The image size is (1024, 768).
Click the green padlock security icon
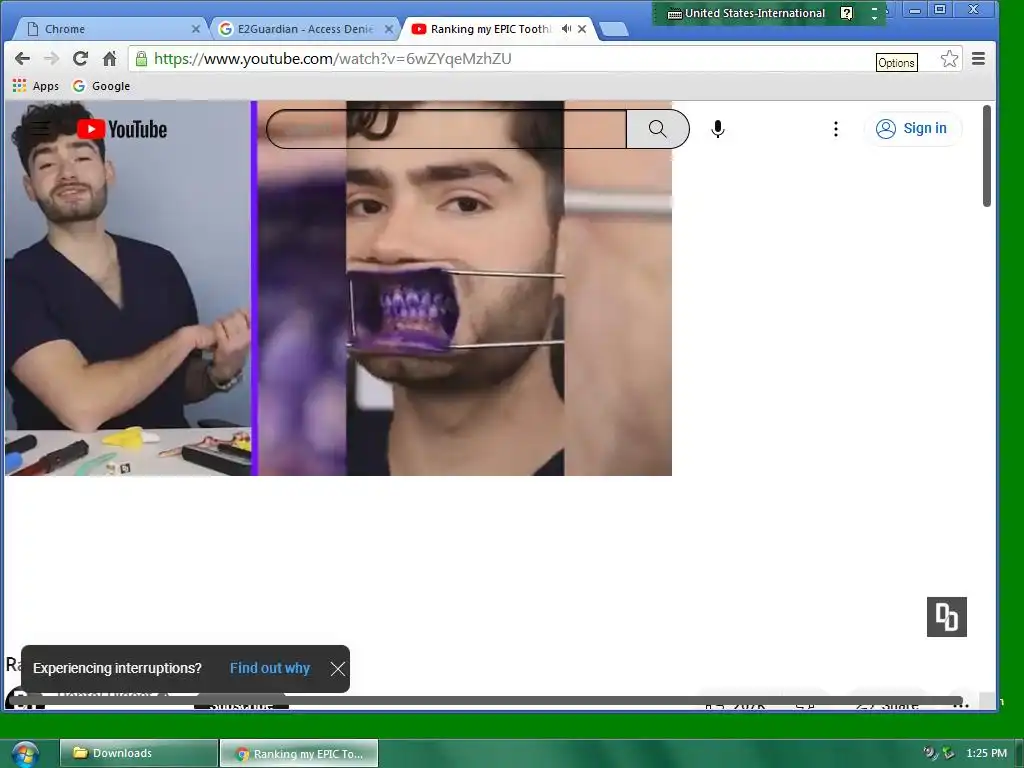(x=141, y=59)
